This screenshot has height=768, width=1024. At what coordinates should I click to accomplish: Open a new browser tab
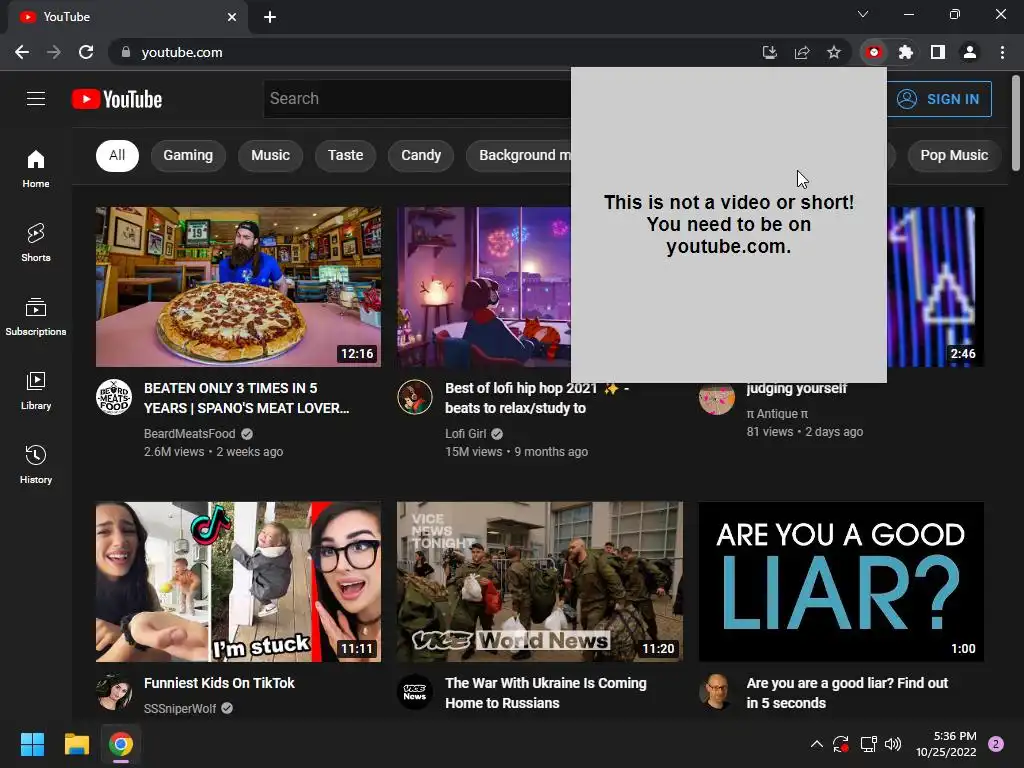(x=270, y=17)
